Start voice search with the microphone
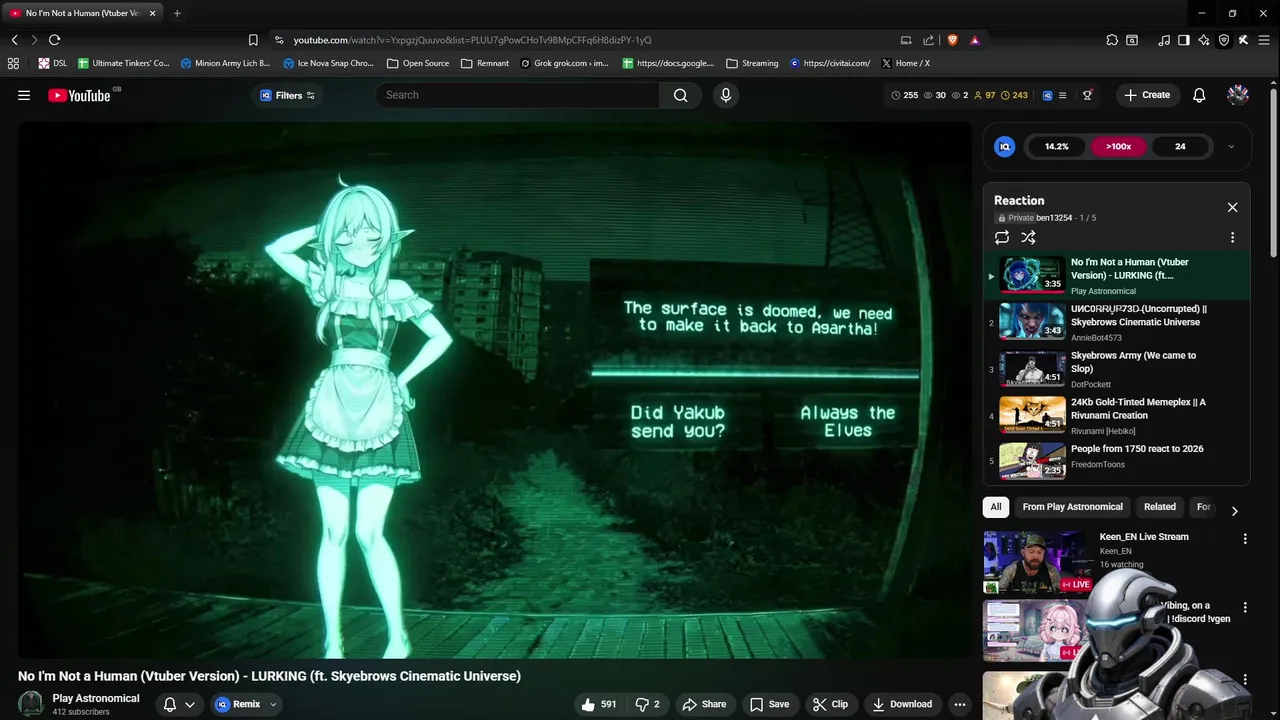Image resolution: width=1280 pixels, height=720 pixels. [726, 95]
